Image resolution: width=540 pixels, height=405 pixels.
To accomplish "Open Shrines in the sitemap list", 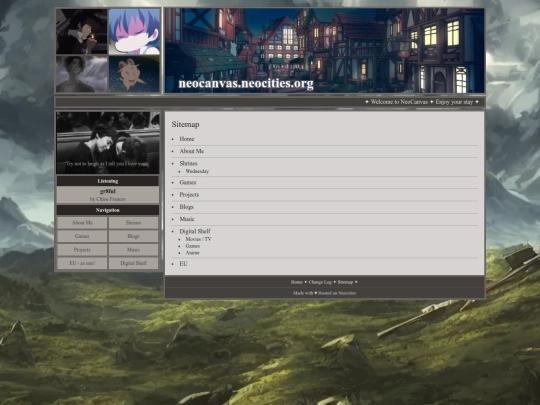I will click(188, 163).
